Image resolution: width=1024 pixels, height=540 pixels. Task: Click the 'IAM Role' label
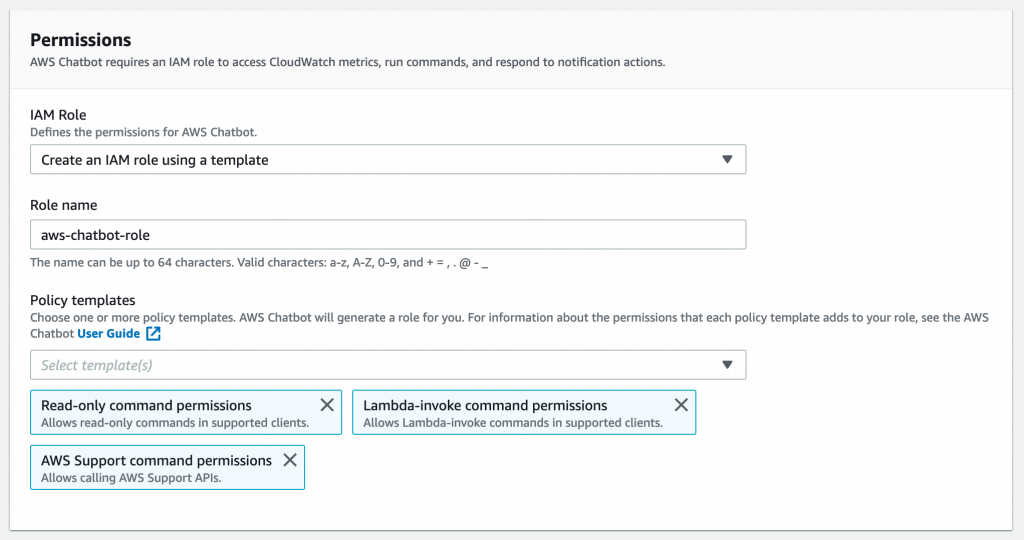[x=58, y=115]
